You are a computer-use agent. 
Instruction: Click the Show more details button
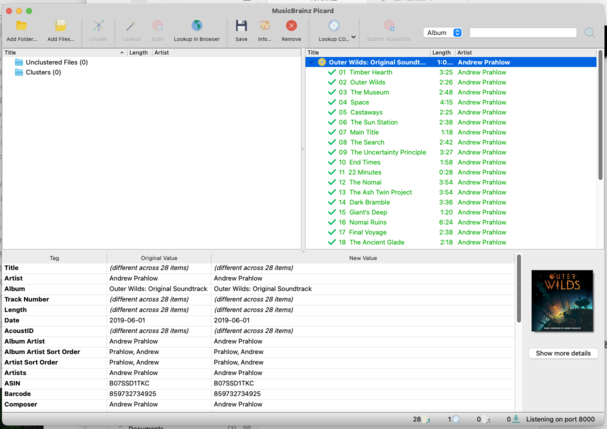[565, 353]
